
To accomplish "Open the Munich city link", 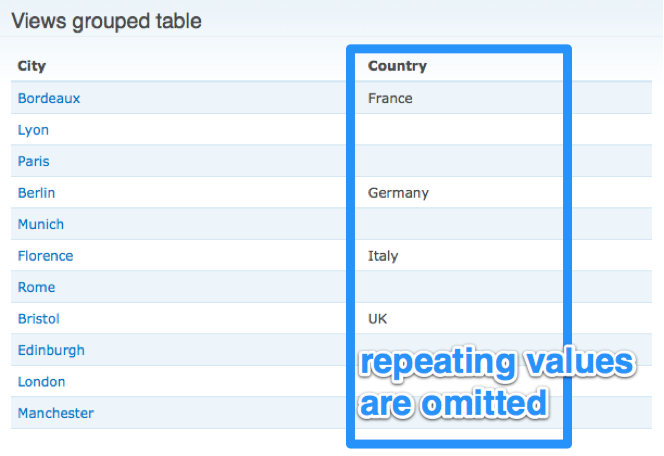I will pyautogui.click(x=41, y=224).
